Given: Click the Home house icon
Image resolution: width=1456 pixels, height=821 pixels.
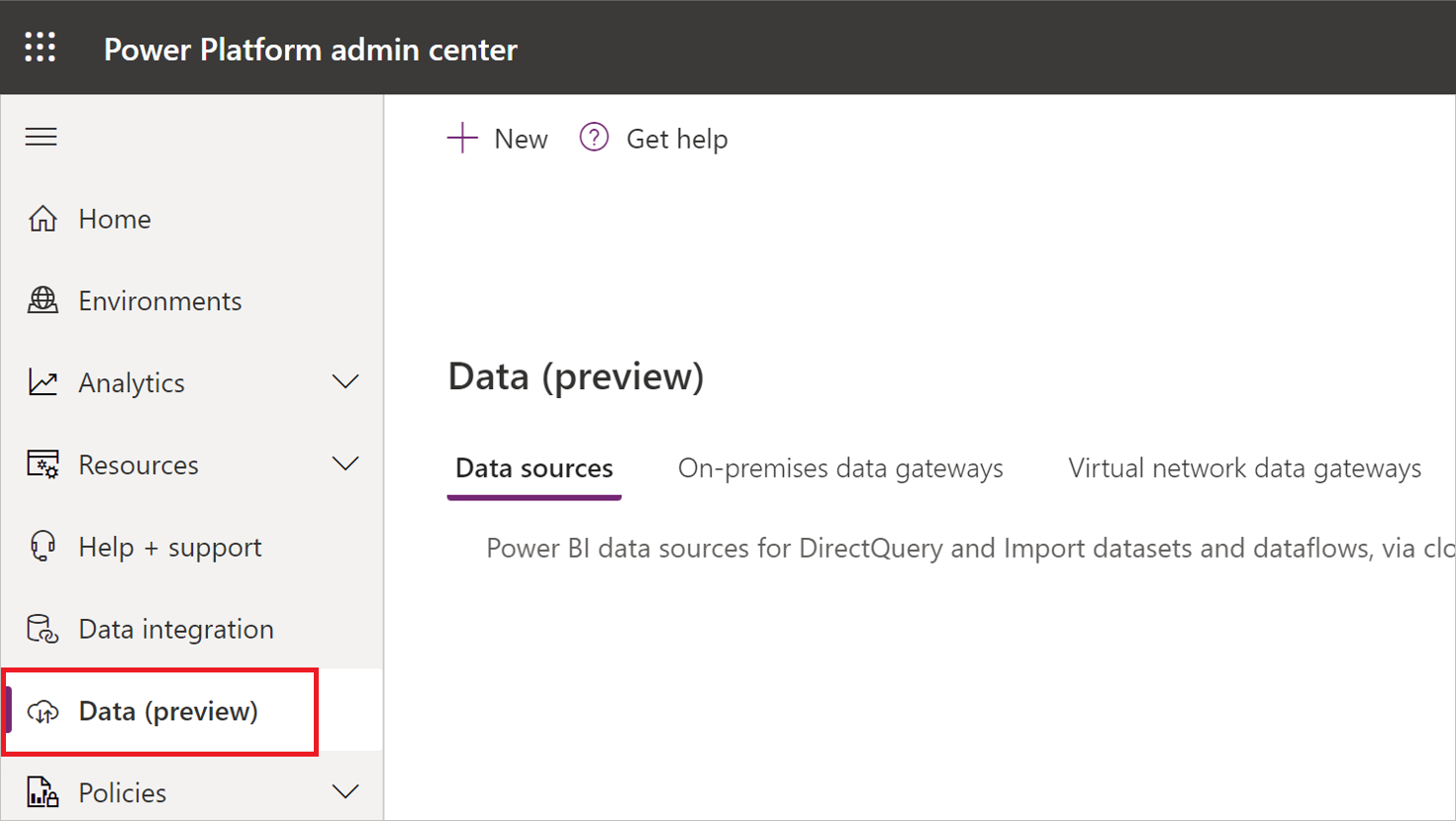Looking at the screenshot, I should 43,219.
